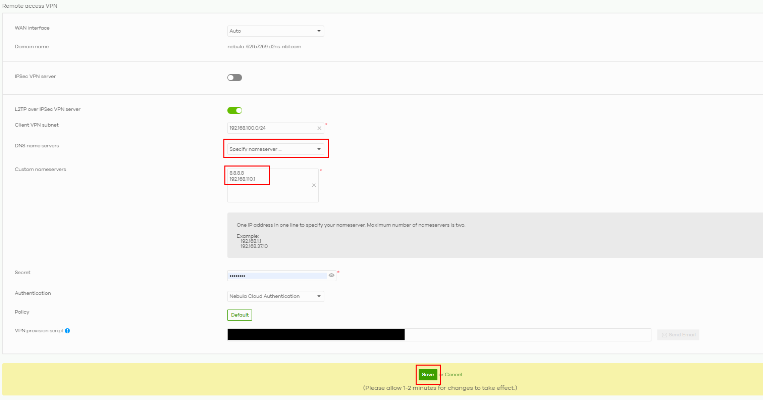Show the Secret password with eye icon

pyautogui.click(x=331, y=273)
